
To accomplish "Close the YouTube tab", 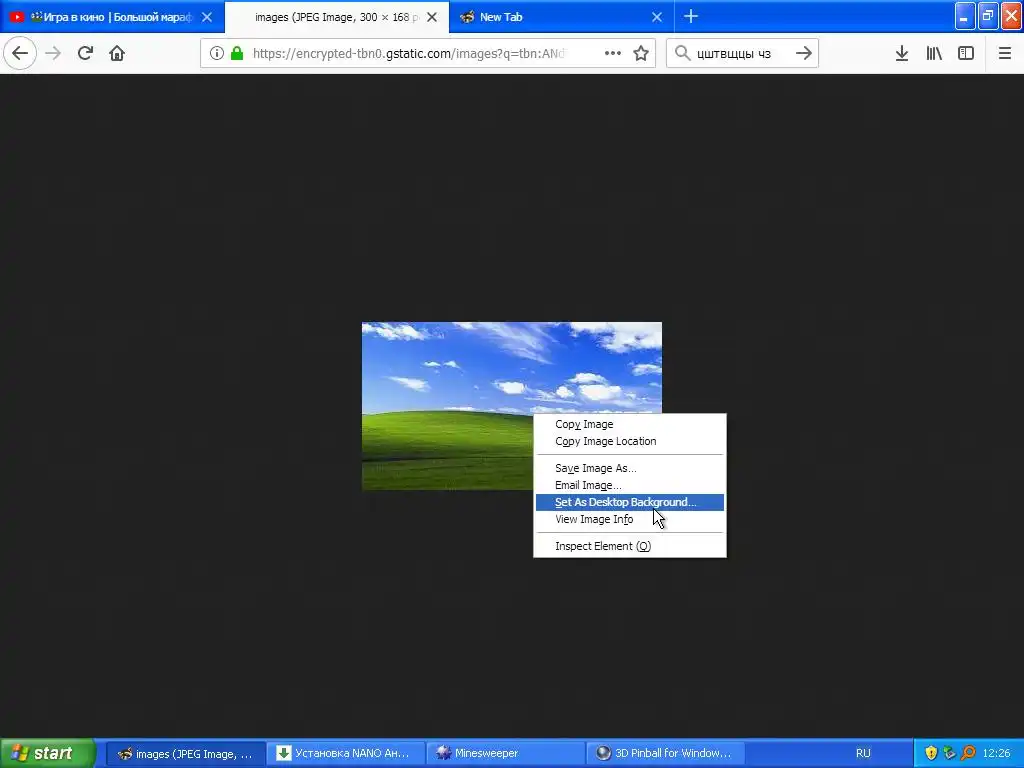I will (207, 17).
